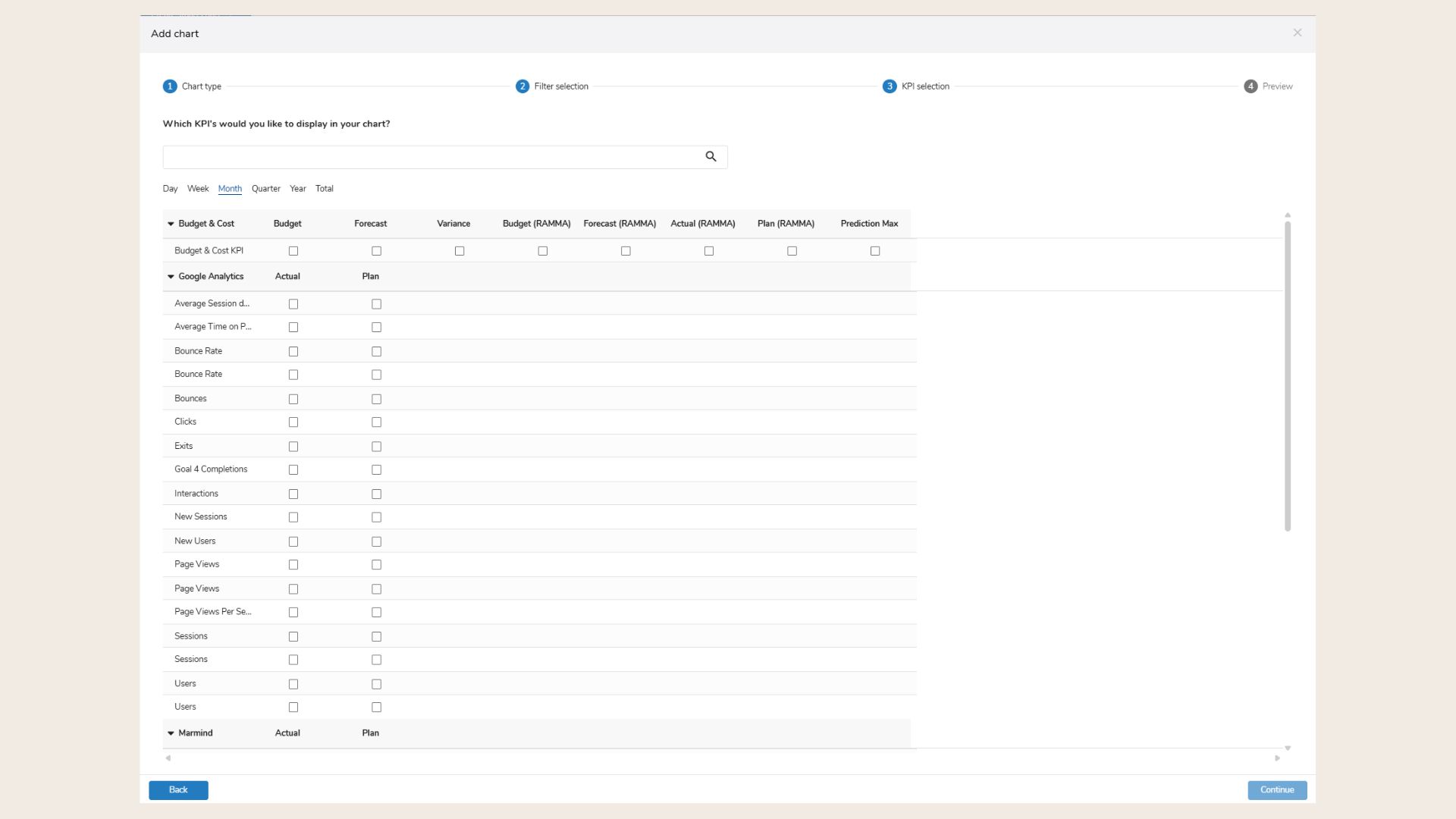
Task: Click the search magnifier icon
Action: pyautogui.click(x=711, y=156)
